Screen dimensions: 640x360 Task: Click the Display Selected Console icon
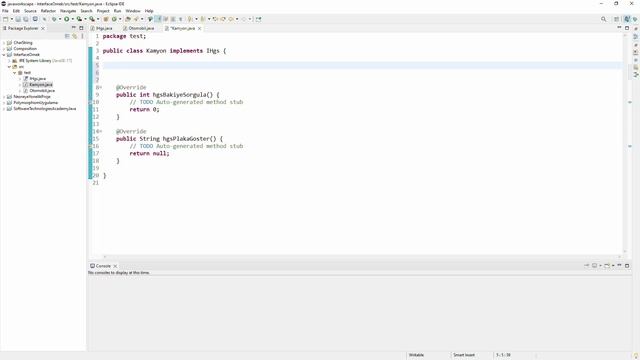tap(595, 265)
